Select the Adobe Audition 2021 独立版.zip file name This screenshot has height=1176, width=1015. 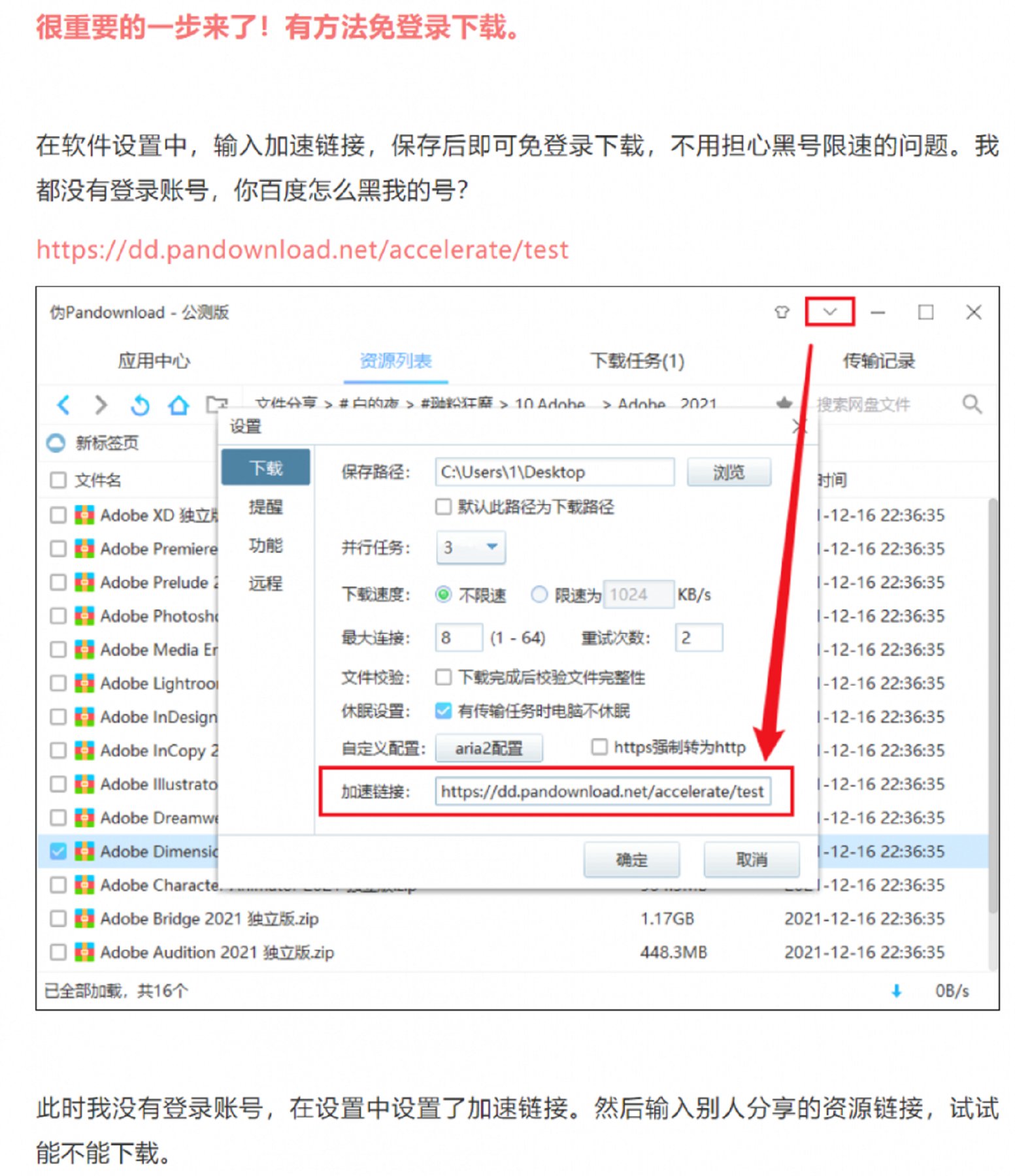point(217,953)
